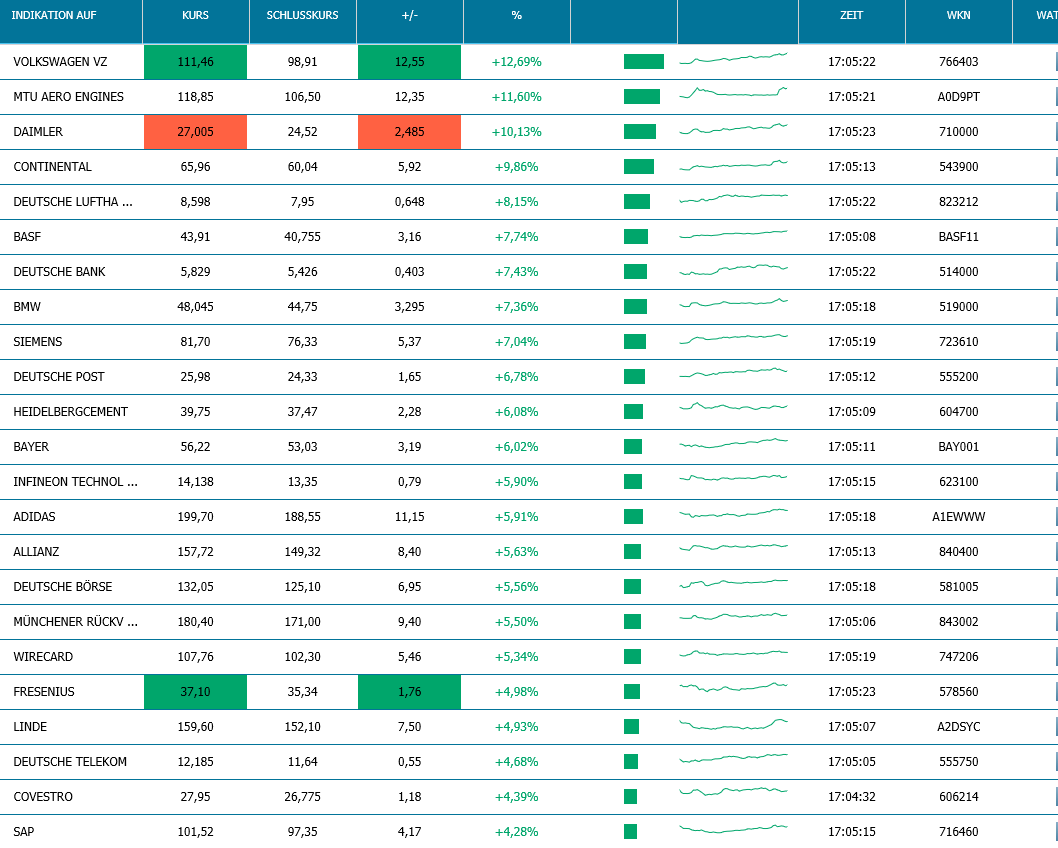The height and width of the screenshot is (848, 1058).
Task: Click the green performance bar for SAP
Action: click(x=630, y=832)
